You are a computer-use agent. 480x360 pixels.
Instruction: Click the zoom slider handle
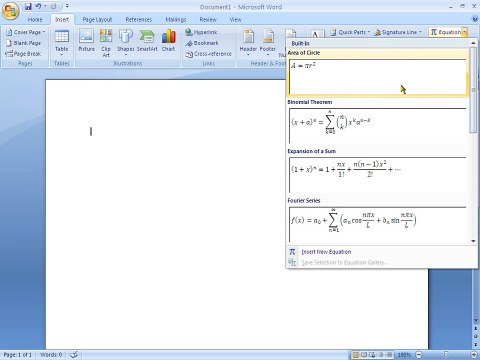(x=446, y=354)
